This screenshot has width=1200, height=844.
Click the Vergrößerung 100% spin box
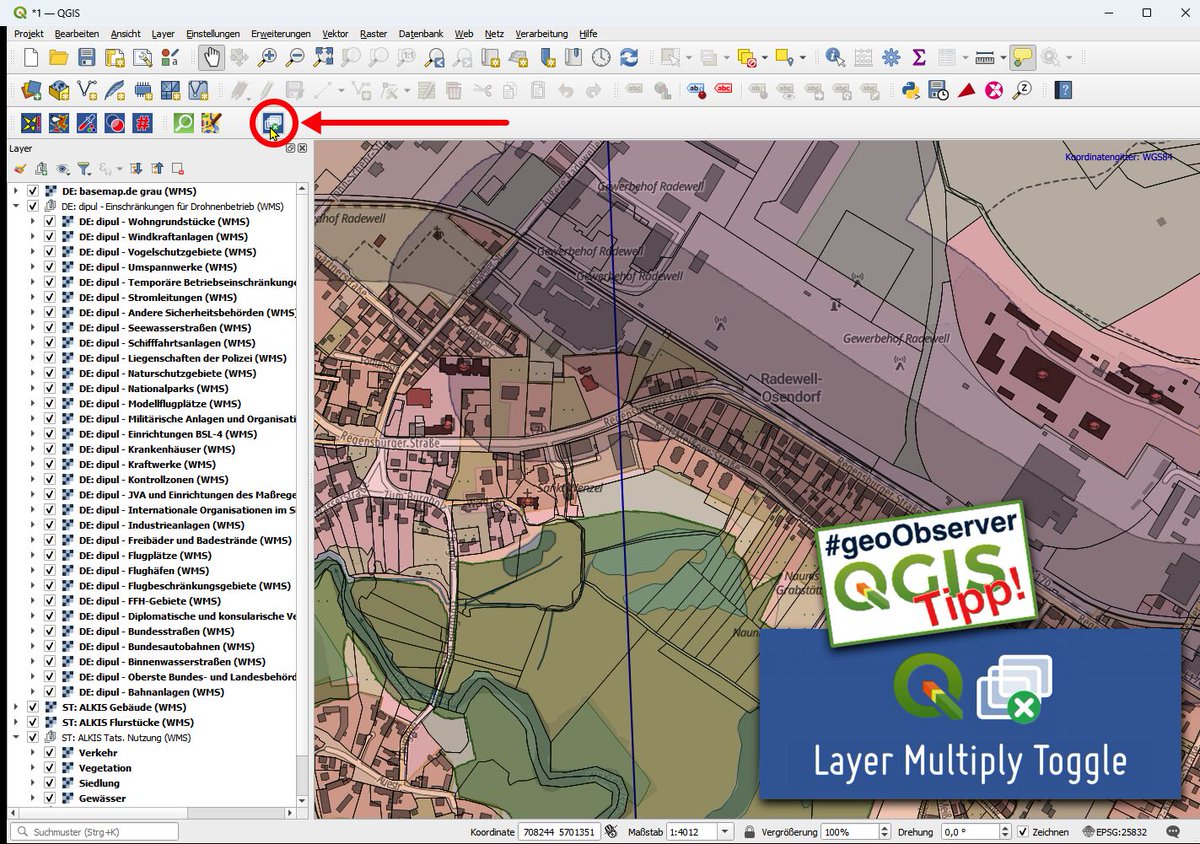[x=856, y=832]
